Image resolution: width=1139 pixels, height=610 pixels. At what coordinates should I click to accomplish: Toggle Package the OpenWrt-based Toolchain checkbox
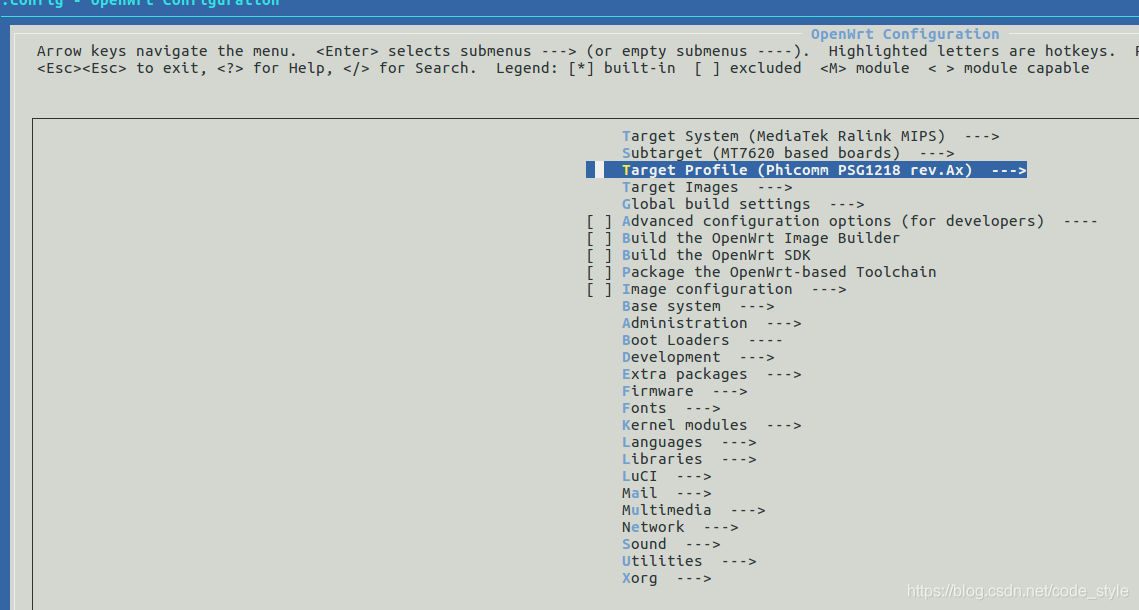point(599,272)
